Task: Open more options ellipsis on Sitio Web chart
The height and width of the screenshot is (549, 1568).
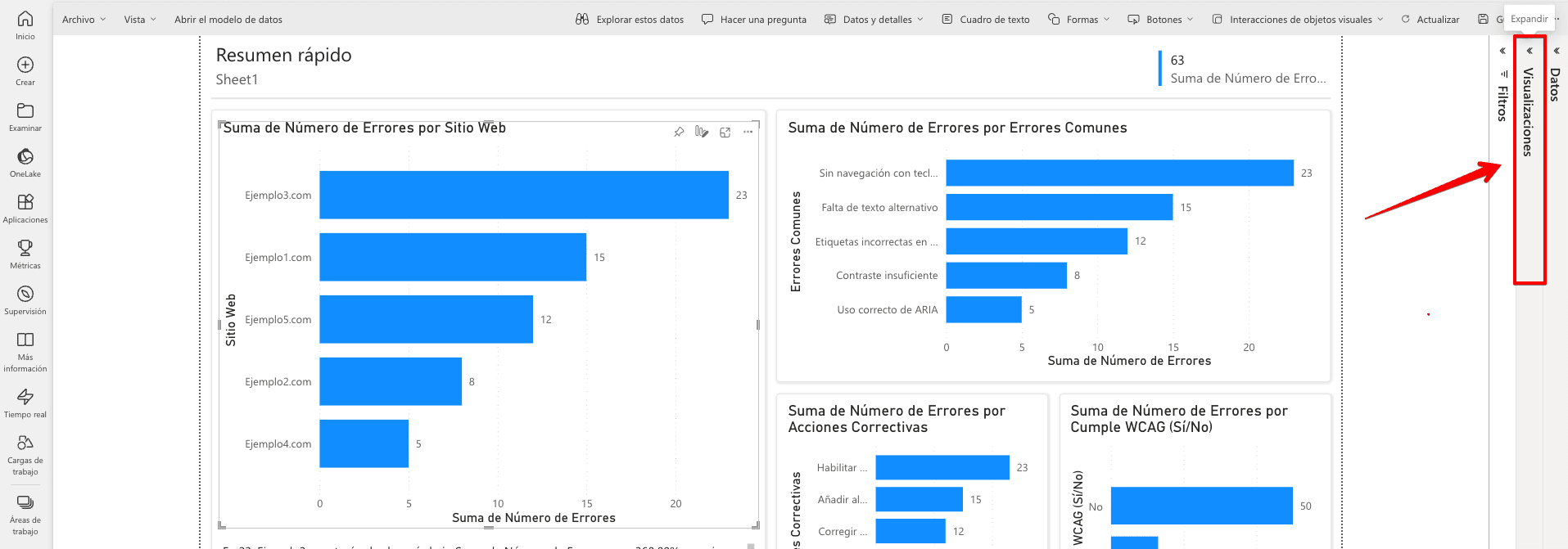Action: click(748, 132)
